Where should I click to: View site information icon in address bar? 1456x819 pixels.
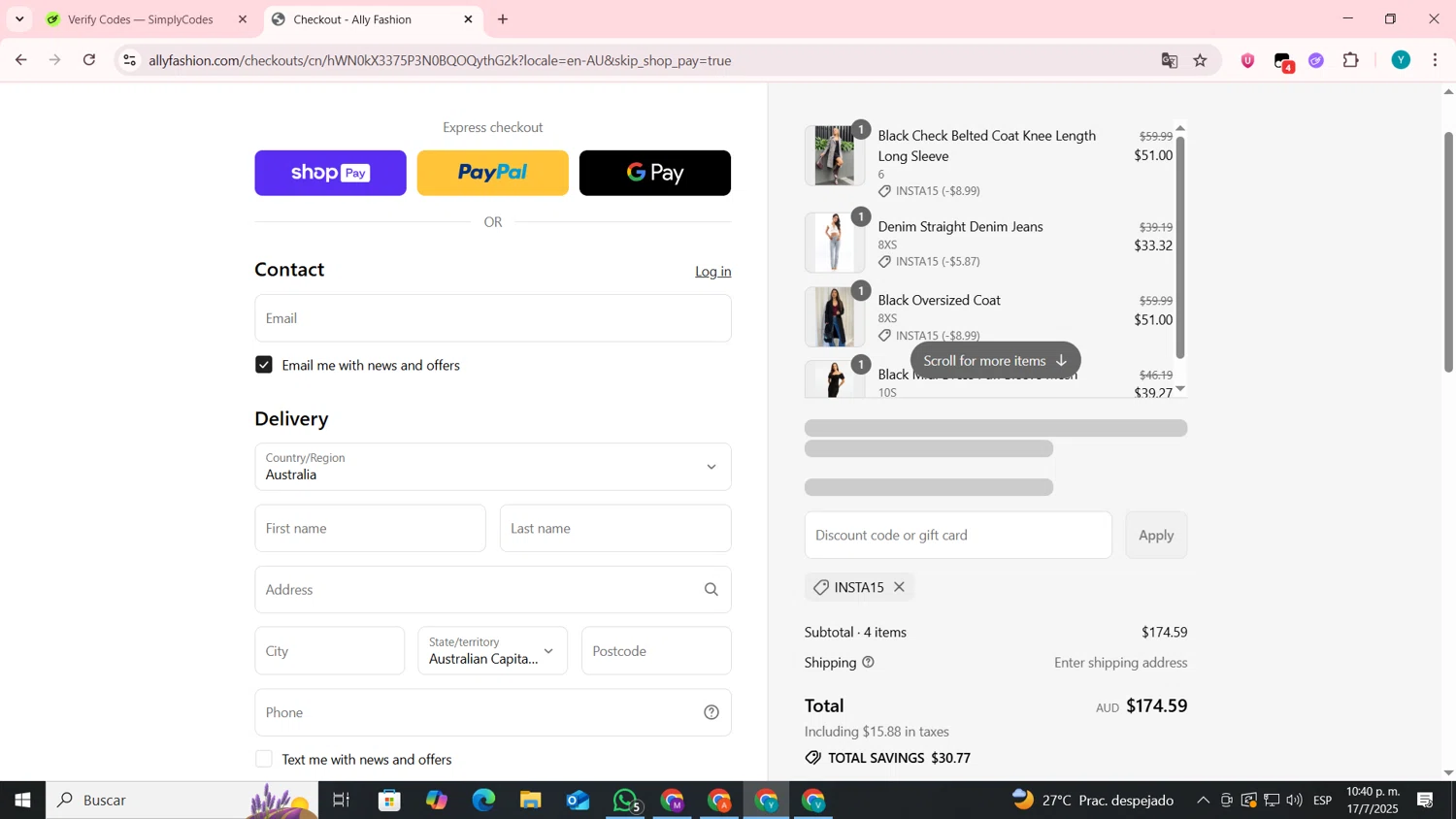tap(129, 60)
